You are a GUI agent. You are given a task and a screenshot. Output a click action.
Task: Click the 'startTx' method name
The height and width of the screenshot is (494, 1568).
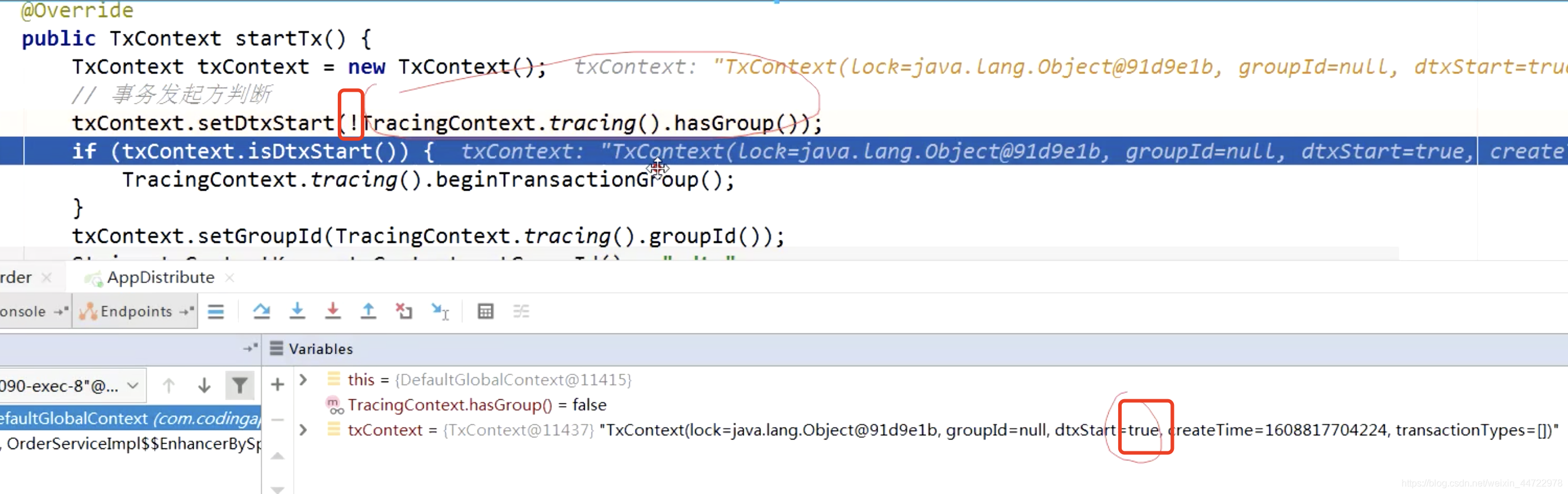[x=279, y=39]
